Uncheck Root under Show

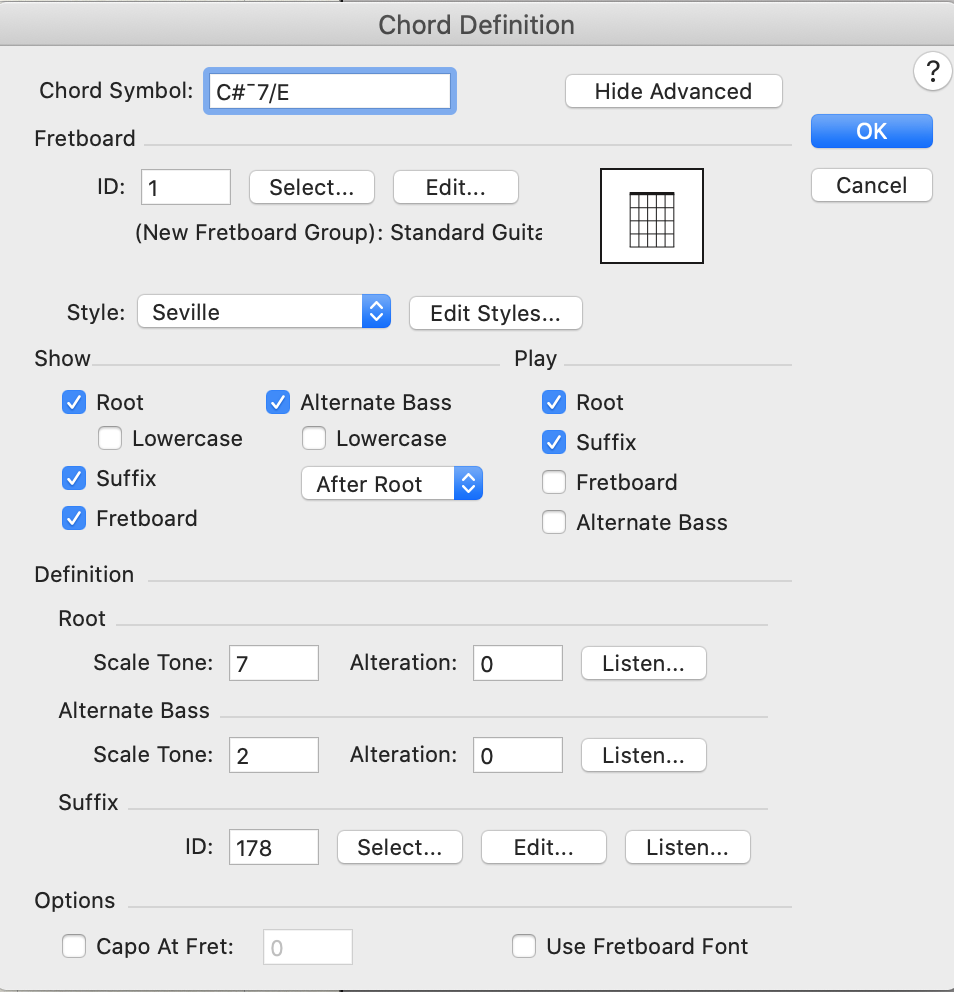(73, 402)
